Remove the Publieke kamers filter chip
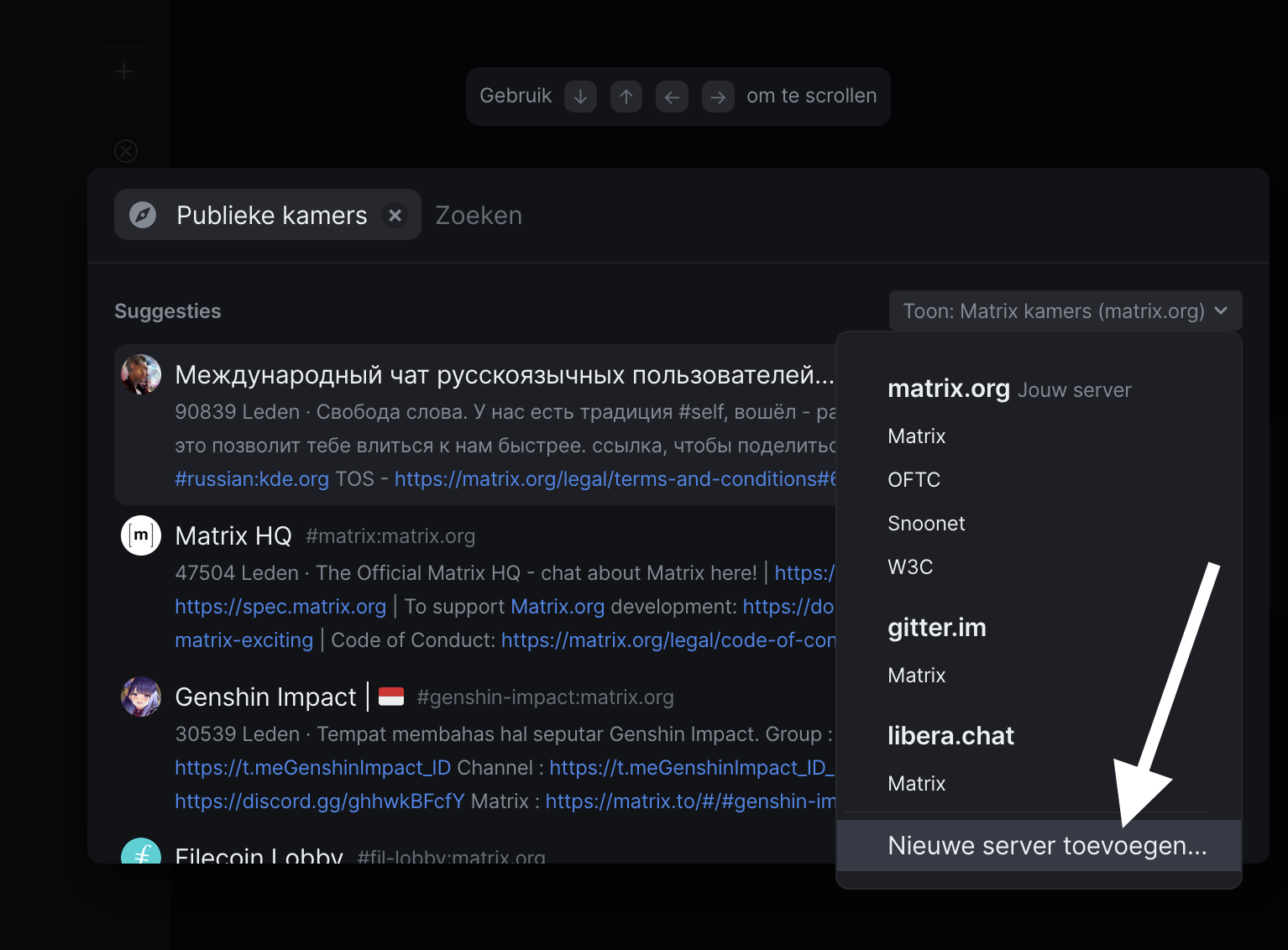Image resolution: width=1288 pixels, height=950 pixels. pos(395,216)
